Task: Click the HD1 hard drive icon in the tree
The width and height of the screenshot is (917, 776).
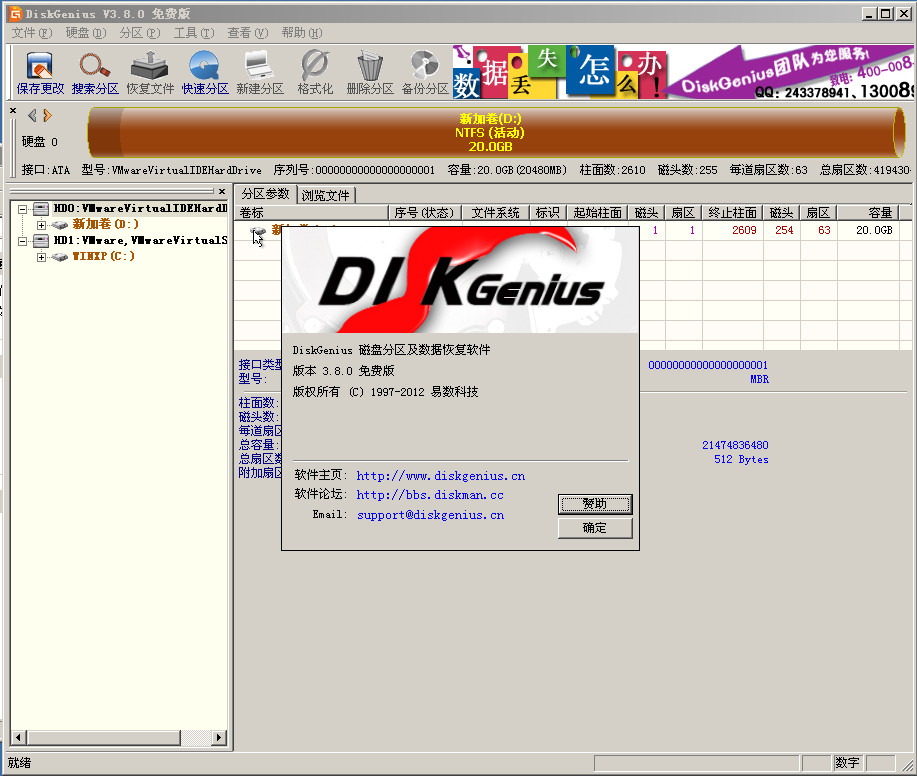Action: click(41, 240)
